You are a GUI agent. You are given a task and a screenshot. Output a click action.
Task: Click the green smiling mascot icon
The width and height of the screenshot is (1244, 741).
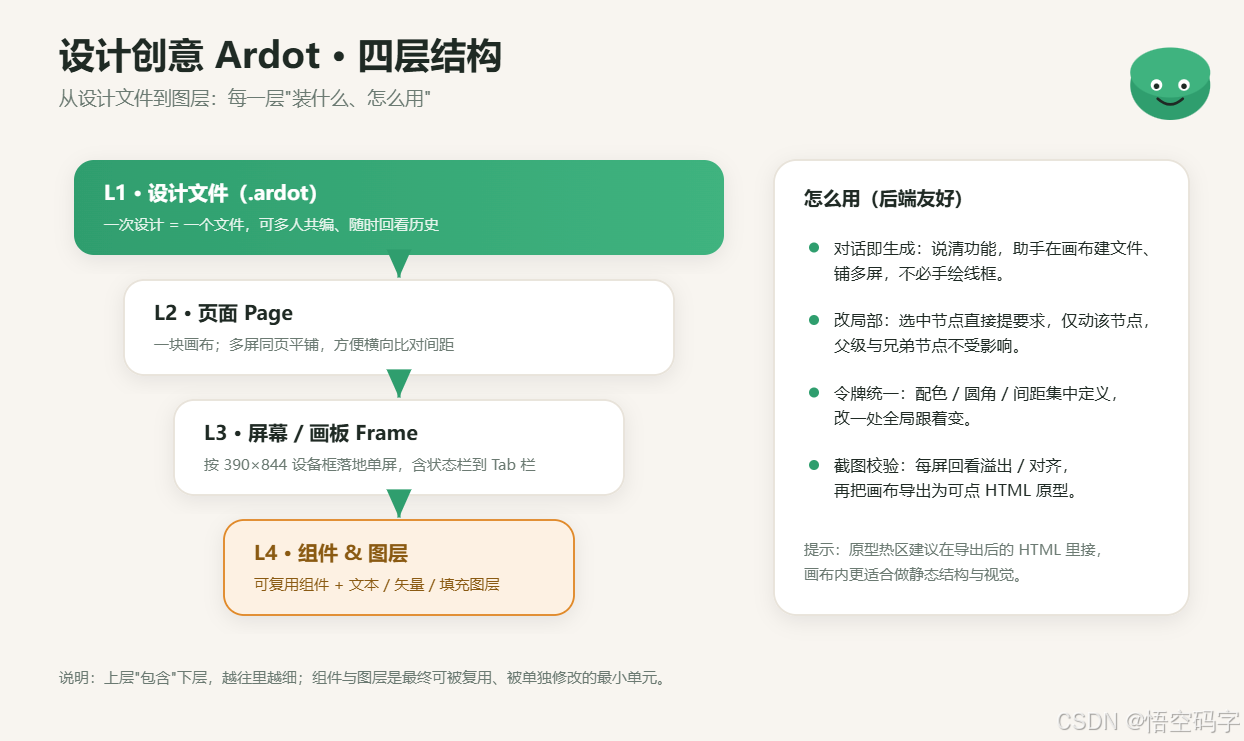(x=1170, y=84)
